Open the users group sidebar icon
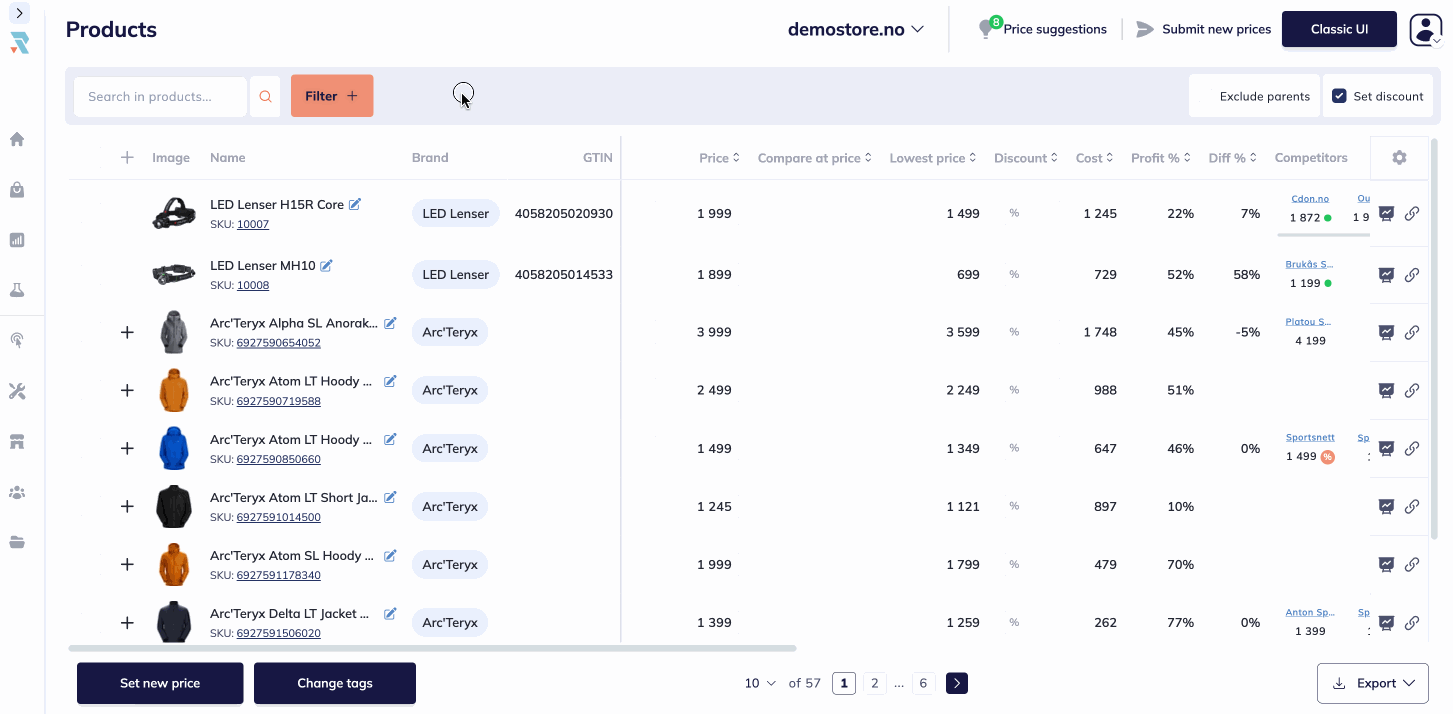This screenshot has width=1453, height=714. click(17, 492)
